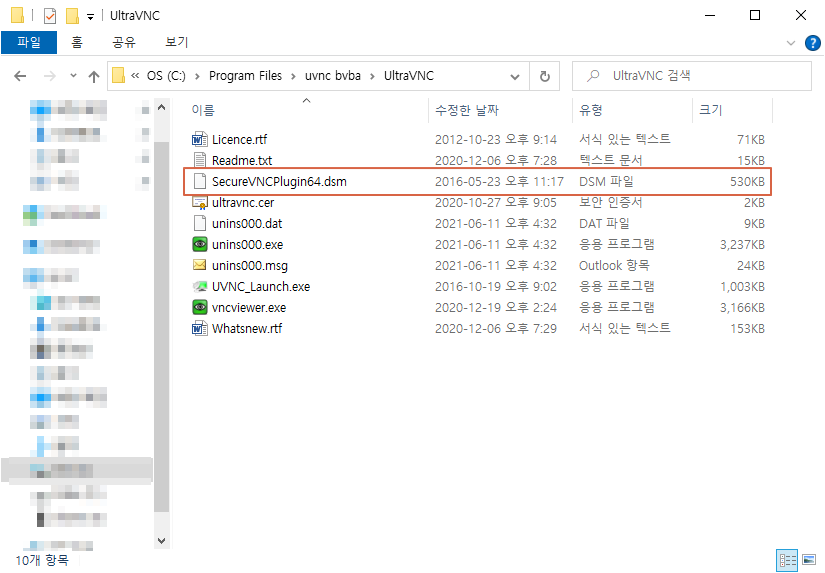Open the 홈 ribbon tab

77,42
